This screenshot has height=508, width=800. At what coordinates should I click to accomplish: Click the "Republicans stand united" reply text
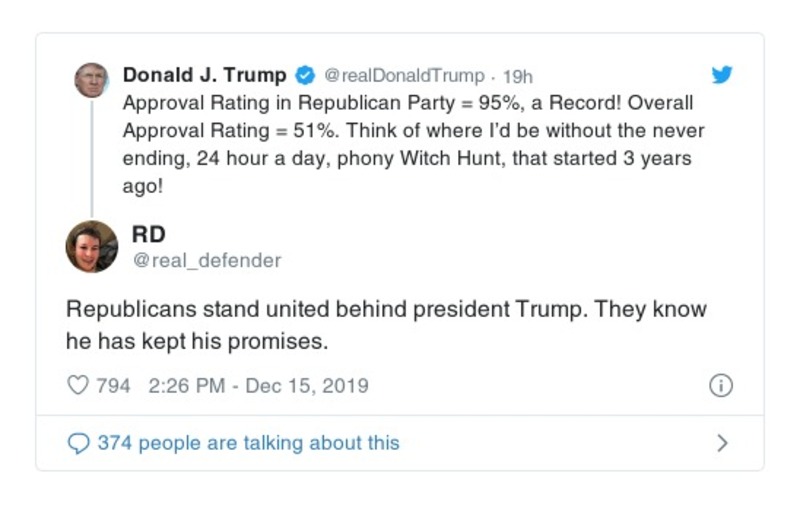pos(386,324)
